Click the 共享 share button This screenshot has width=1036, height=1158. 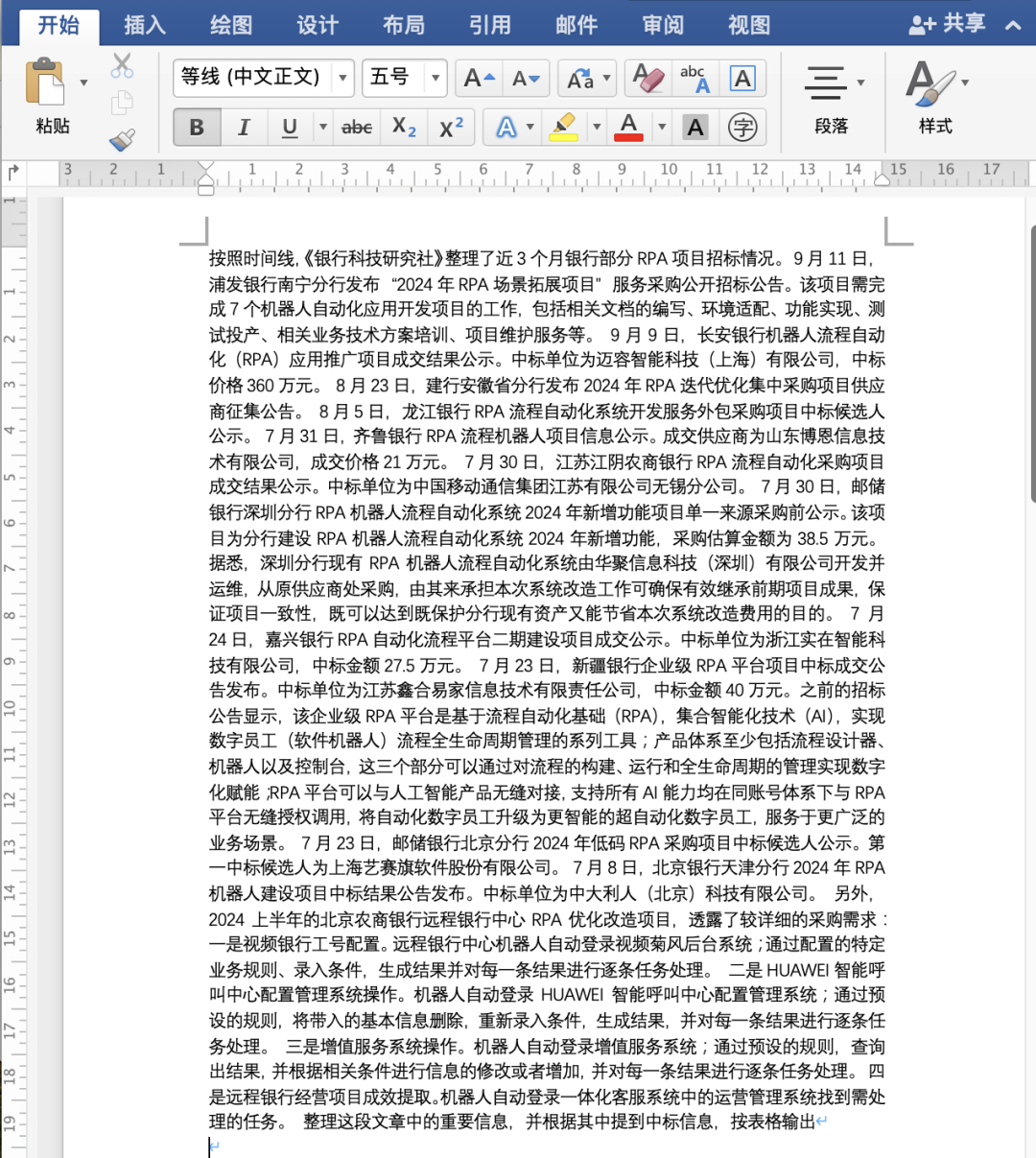pos(947,24)
